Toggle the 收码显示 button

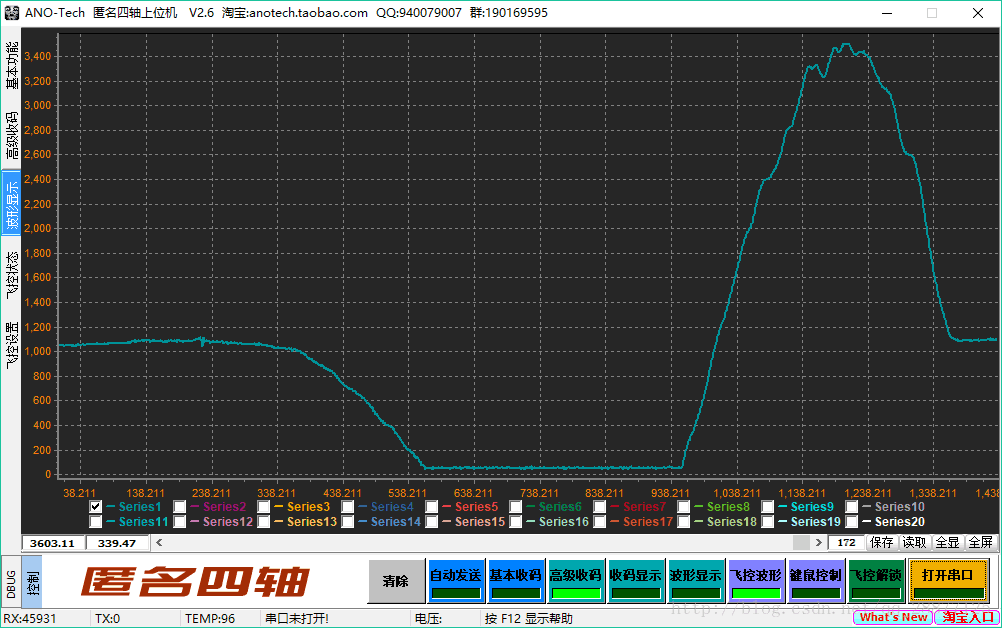coord(636,581)
